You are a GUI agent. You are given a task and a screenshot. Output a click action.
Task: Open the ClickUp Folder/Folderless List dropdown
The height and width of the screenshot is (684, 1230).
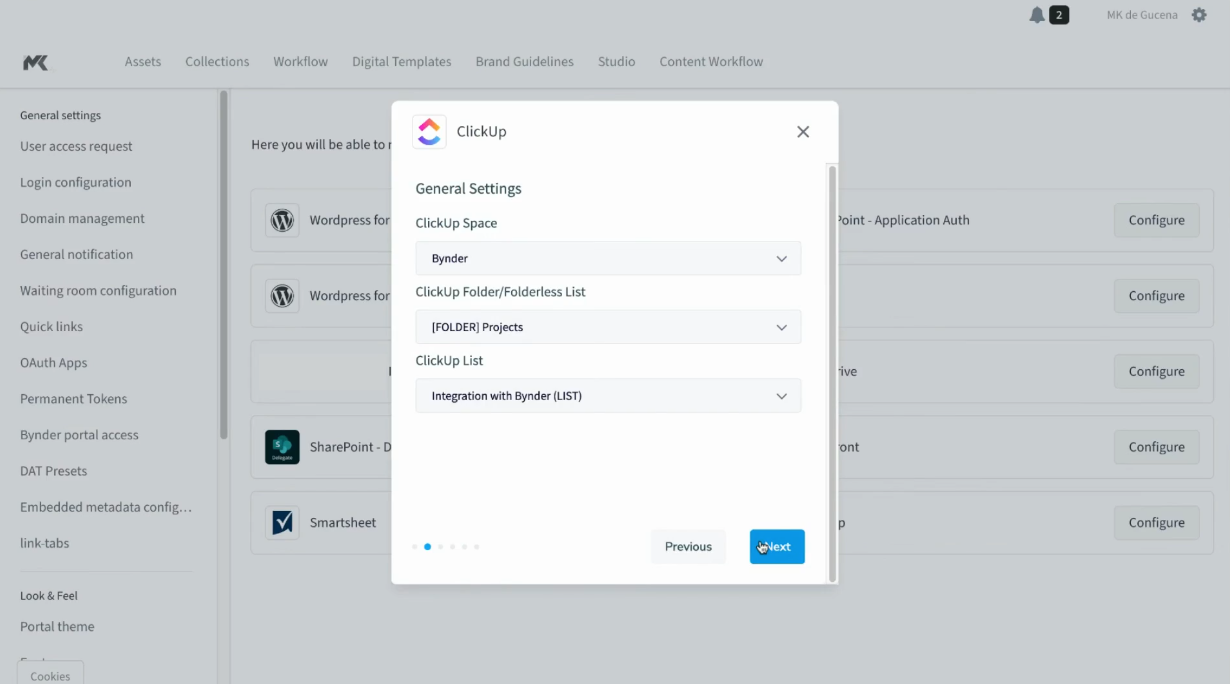point(608,327)
